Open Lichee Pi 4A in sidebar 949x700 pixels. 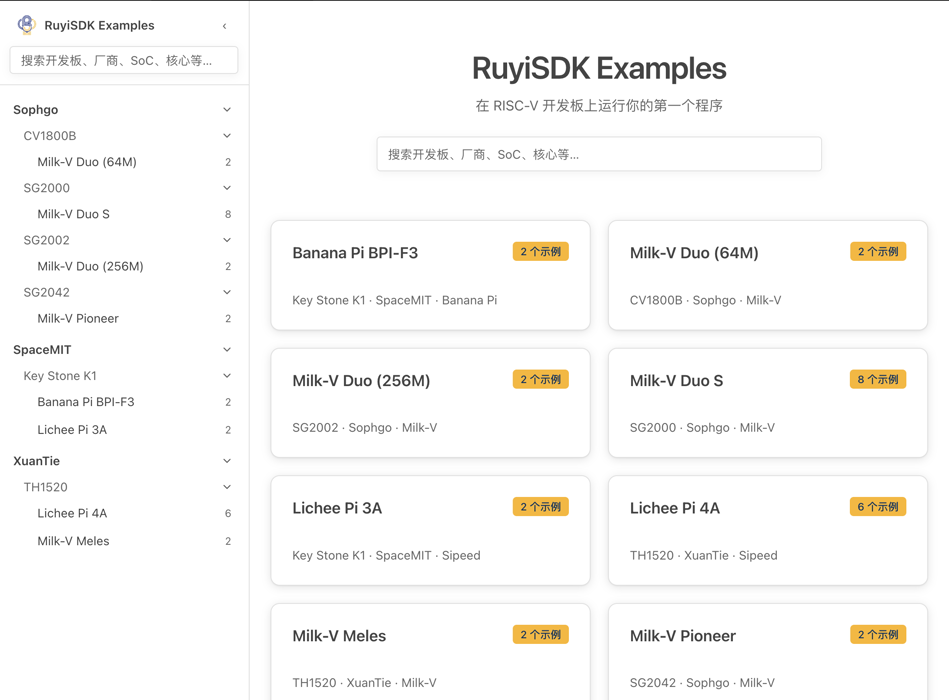pos(72,514)
